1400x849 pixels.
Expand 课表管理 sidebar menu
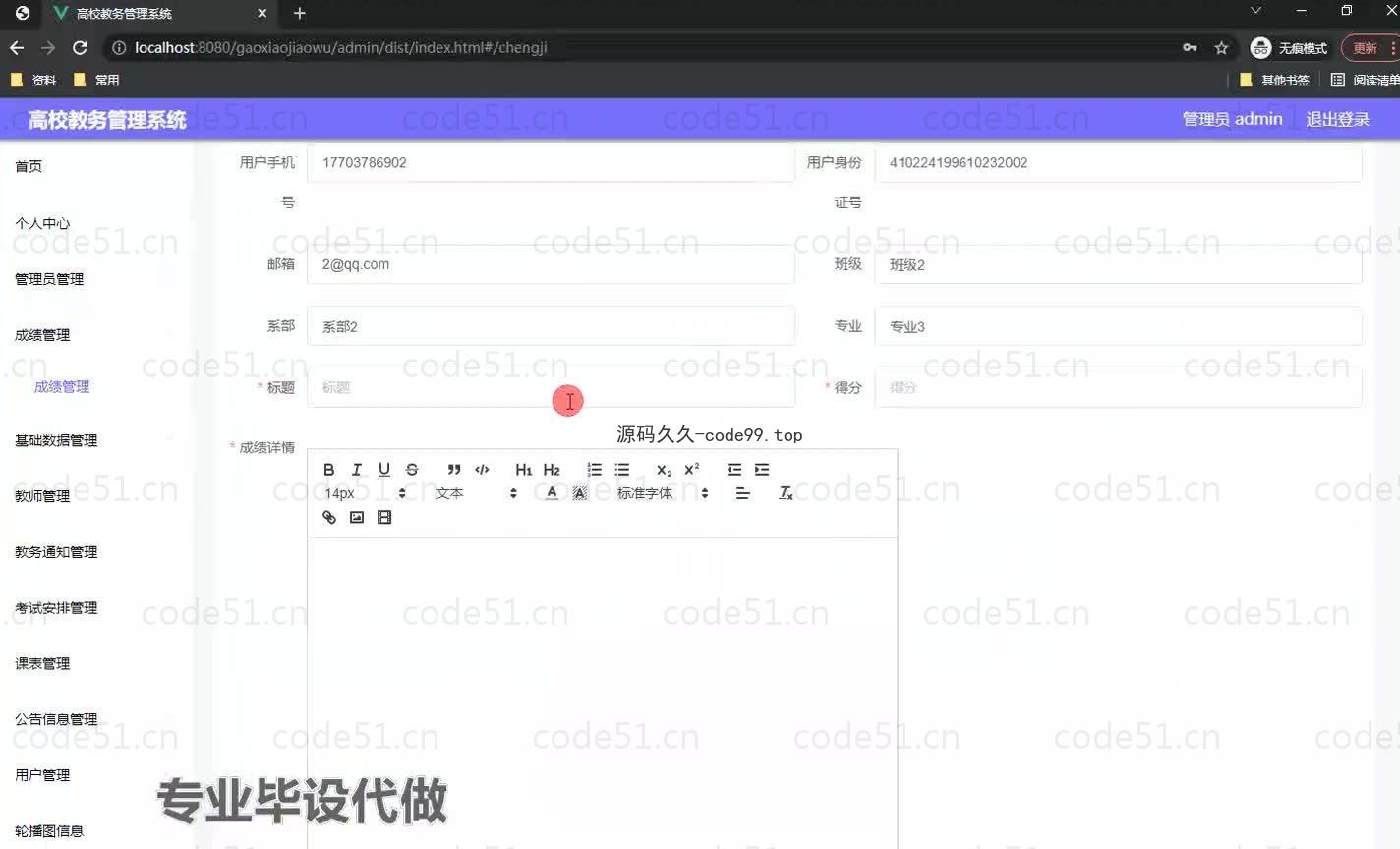tap(42, 664)
